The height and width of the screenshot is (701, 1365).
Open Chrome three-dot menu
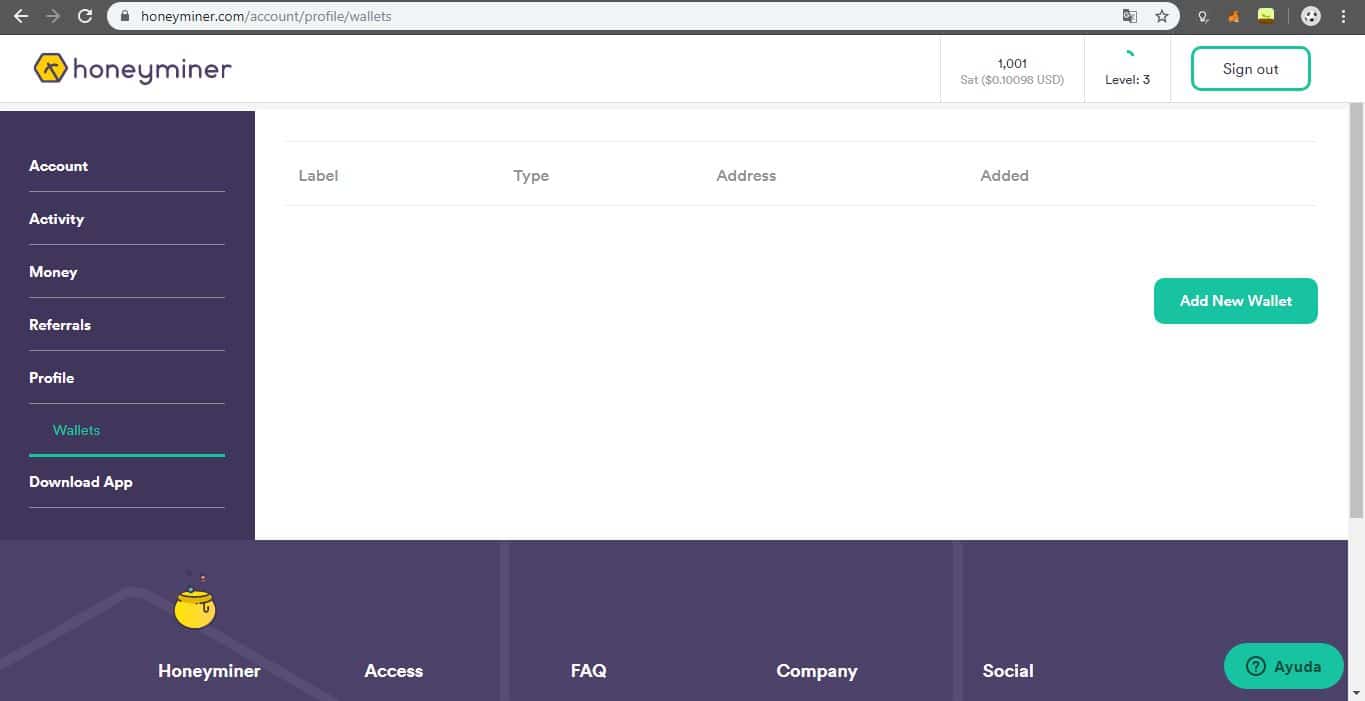pyautogui.click(x=1343, y=16)
